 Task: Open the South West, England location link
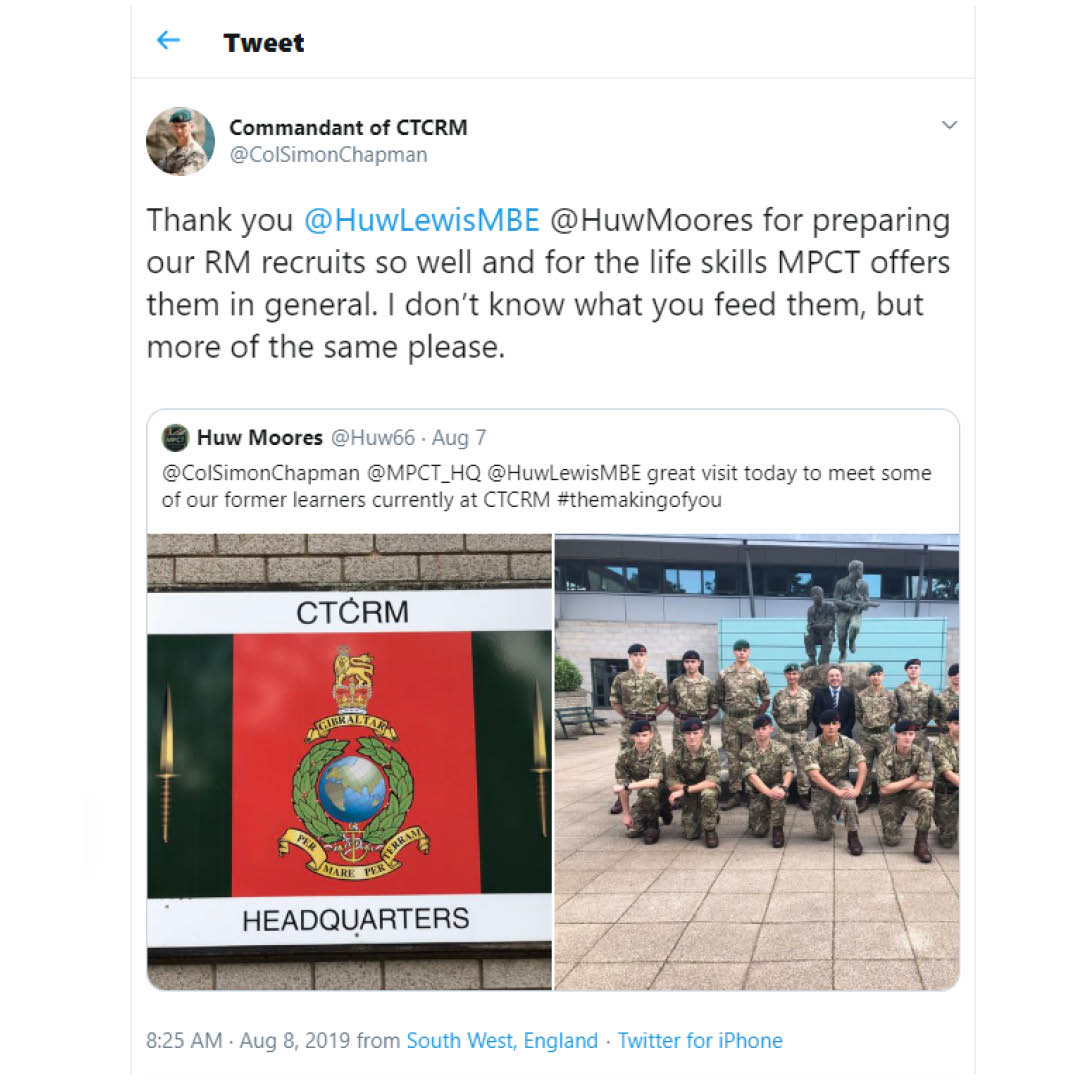[502, 1040]
